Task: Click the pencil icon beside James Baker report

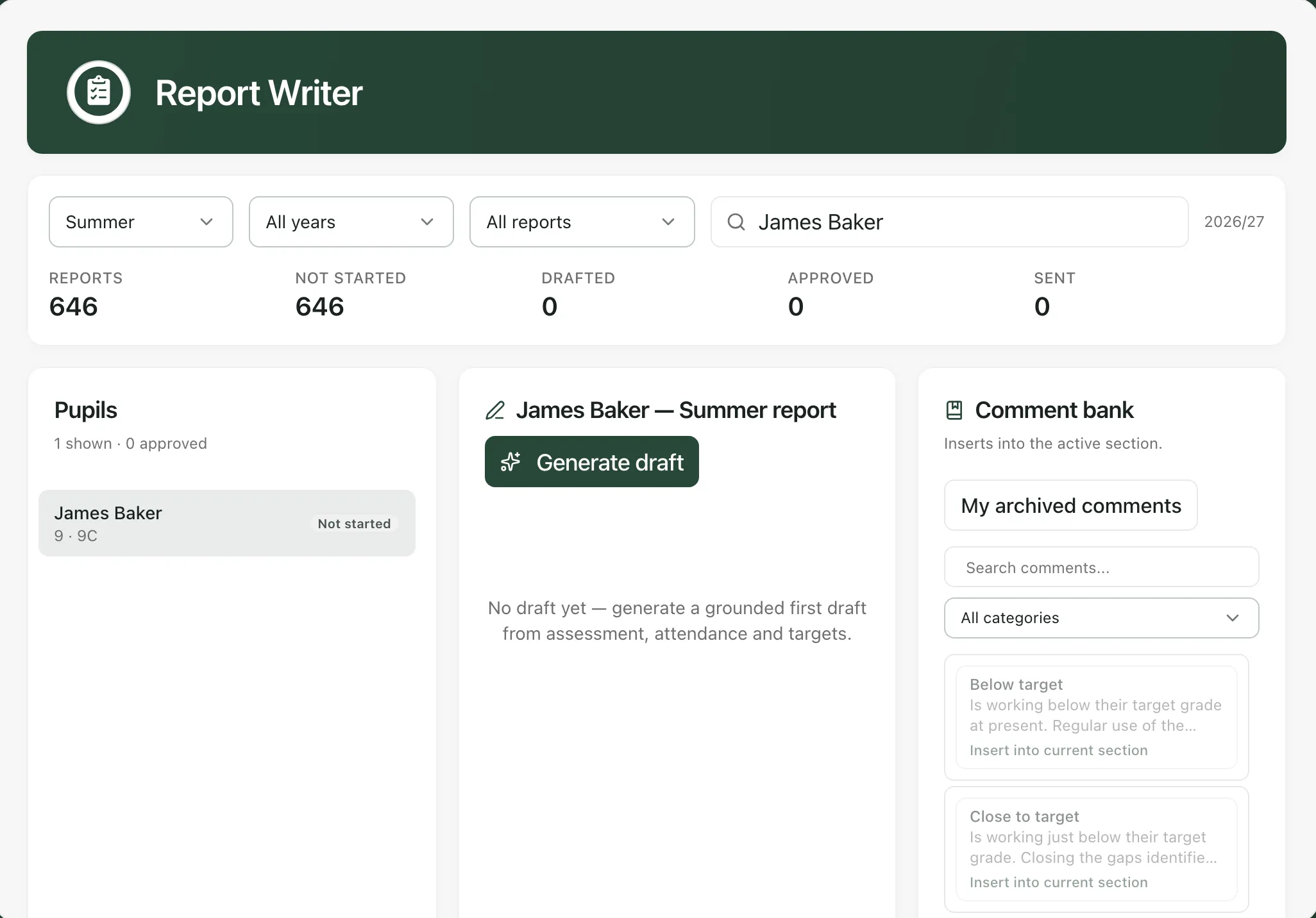Action: 495,410
